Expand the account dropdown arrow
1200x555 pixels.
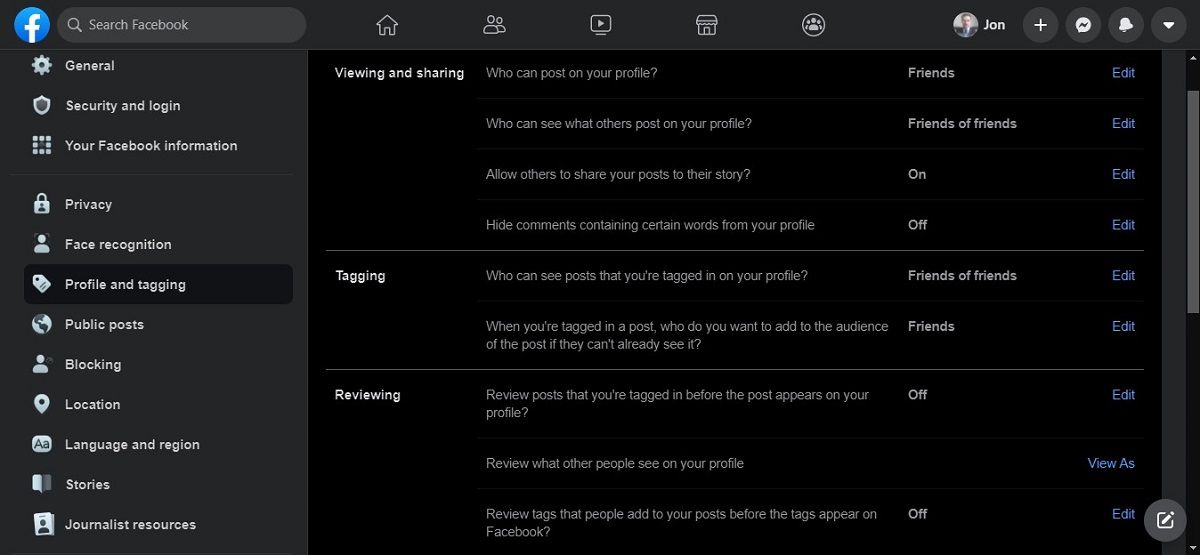(1168, 25)
